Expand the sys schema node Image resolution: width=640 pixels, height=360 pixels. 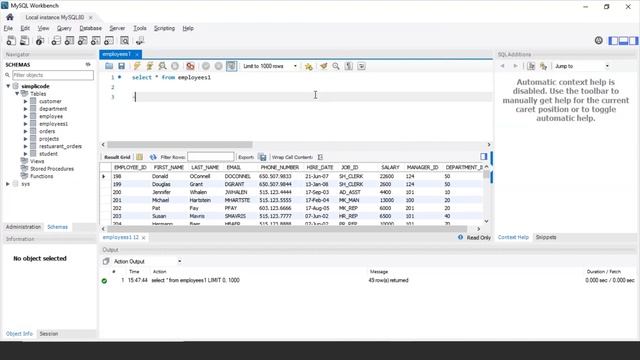(8, 184)
